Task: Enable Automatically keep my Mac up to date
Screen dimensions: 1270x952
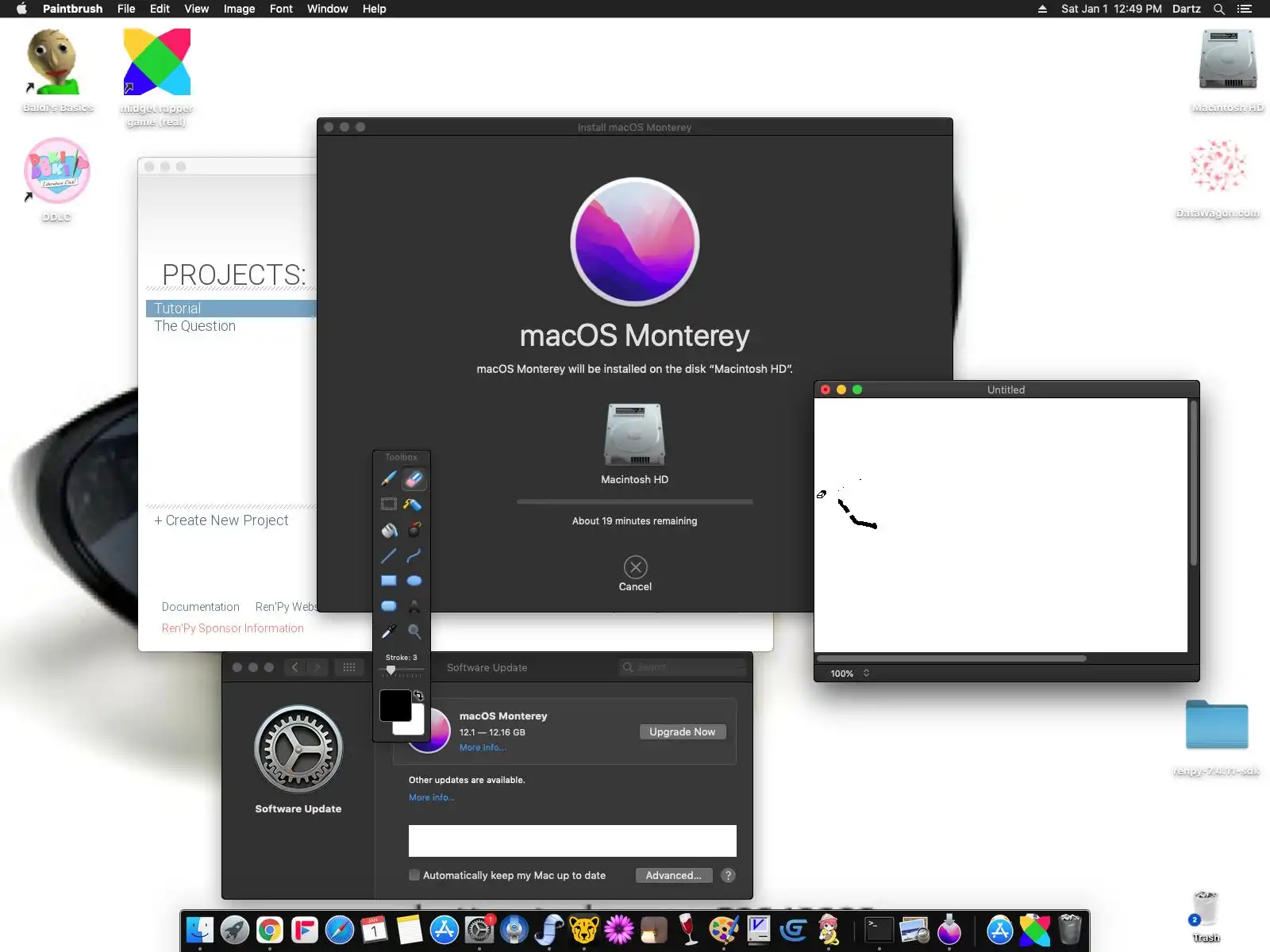Action: coord(414,875)
